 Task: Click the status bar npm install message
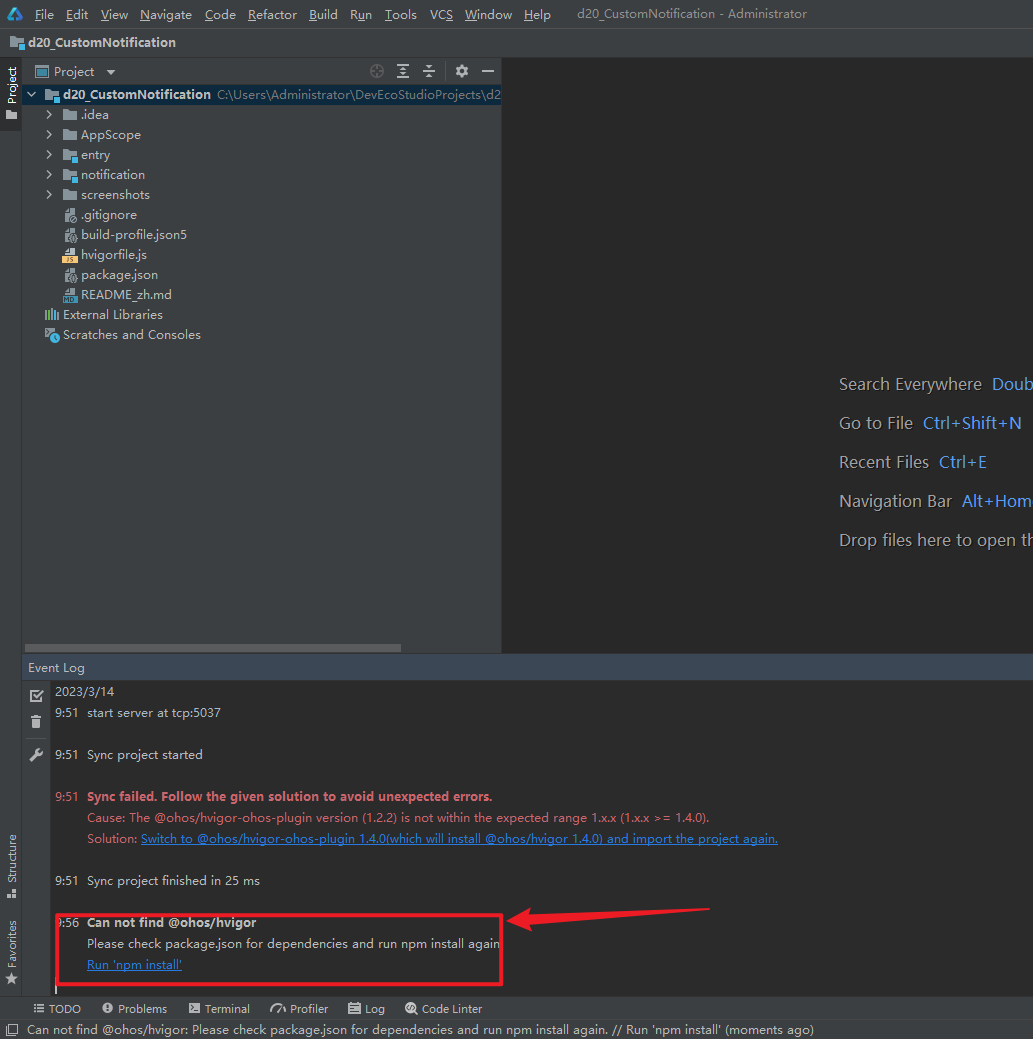[x=420, y=1030]
